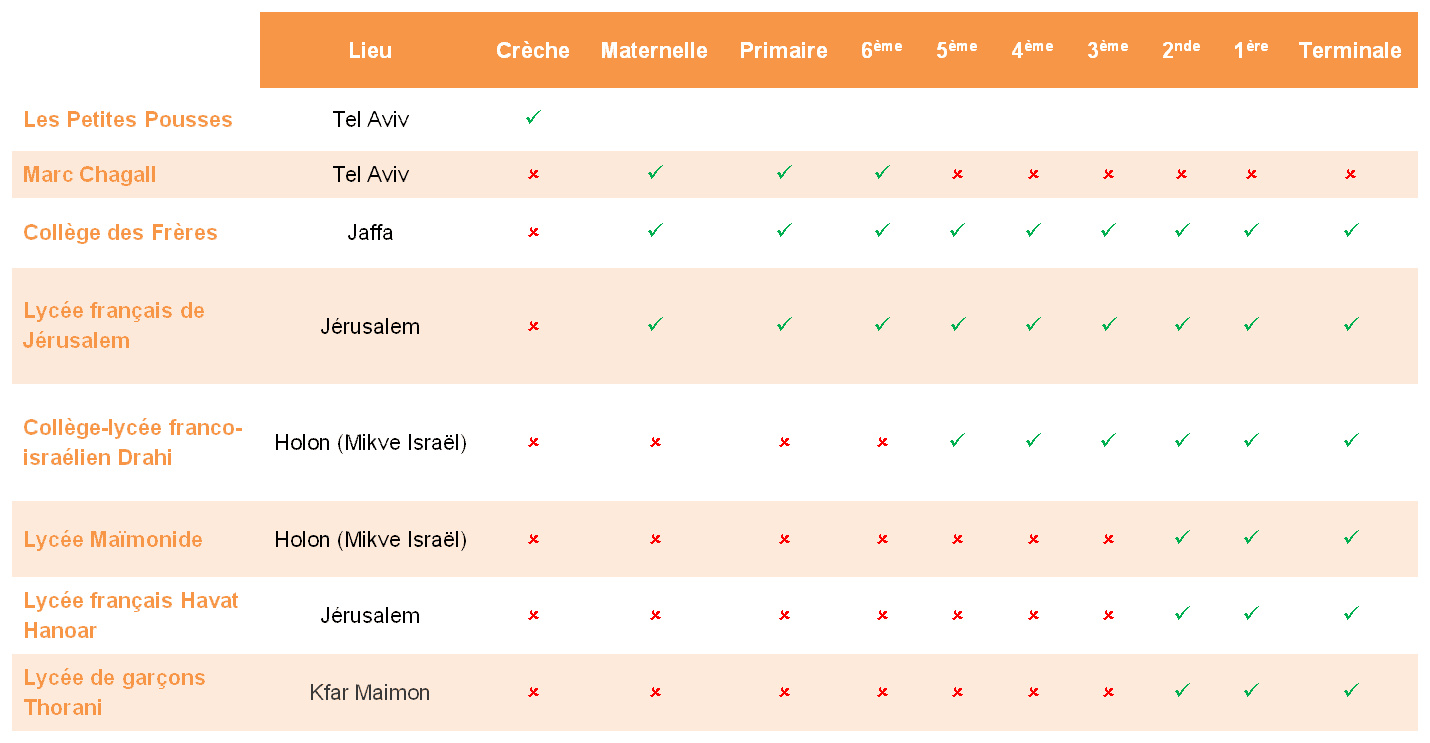Click the Kfar Maimon location cell
The height and width of the screenshot is (743, 1430).
[370, 692]
